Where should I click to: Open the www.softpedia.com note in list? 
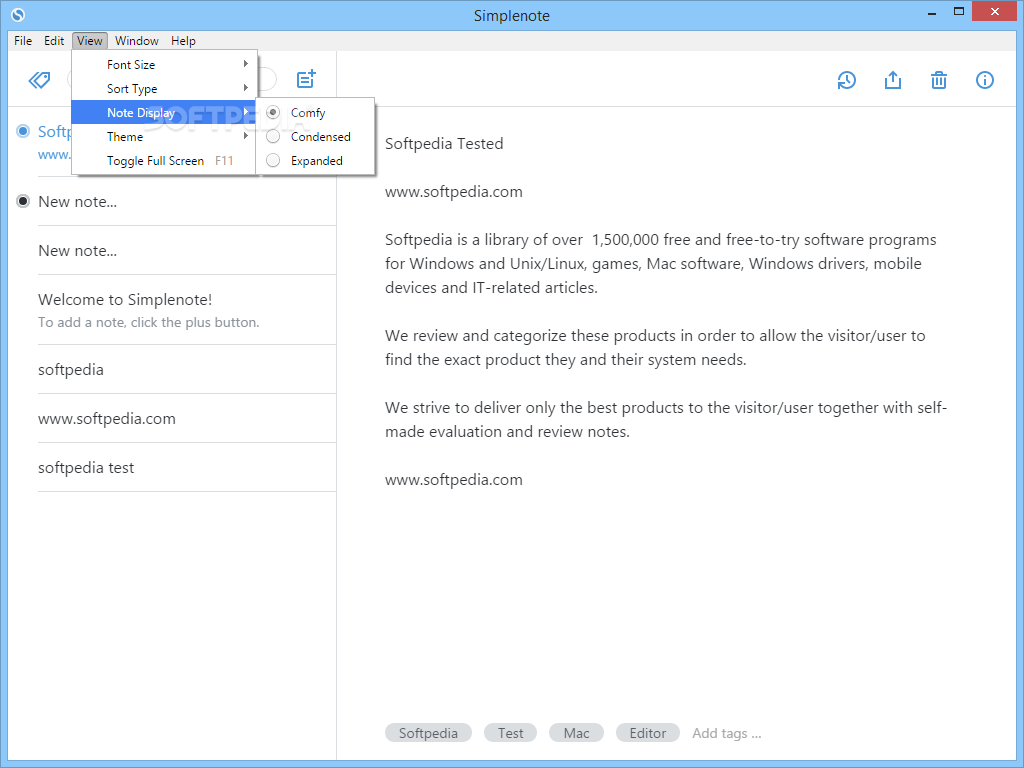(187, 418)
